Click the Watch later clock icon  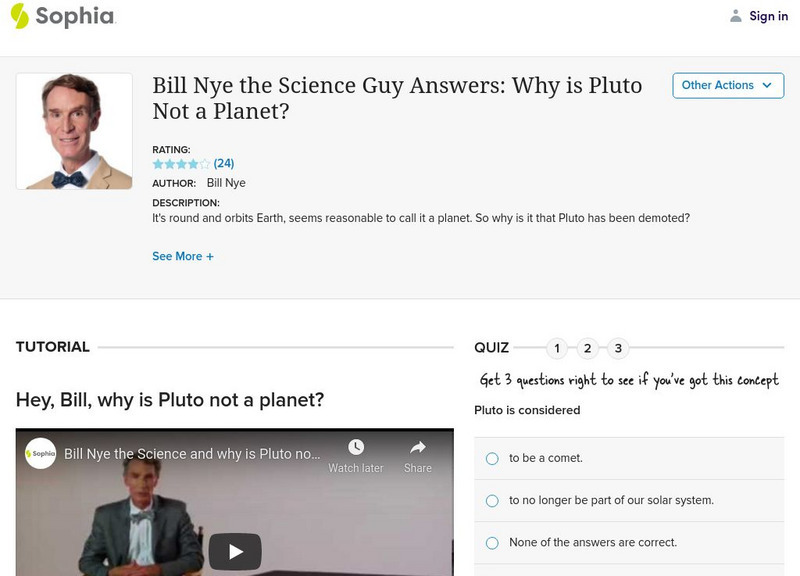click(356, 448)
